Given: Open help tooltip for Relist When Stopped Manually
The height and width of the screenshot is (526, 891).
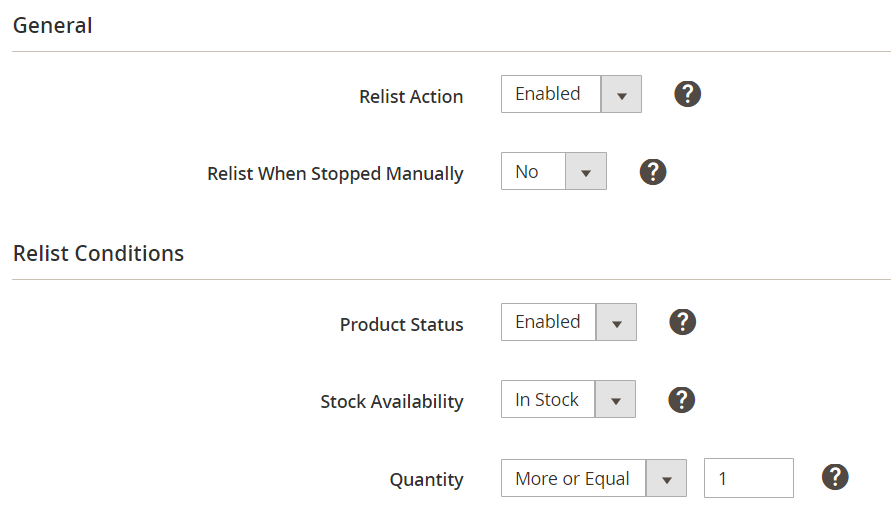Looking at the screenshot, I should click(652, 172).
